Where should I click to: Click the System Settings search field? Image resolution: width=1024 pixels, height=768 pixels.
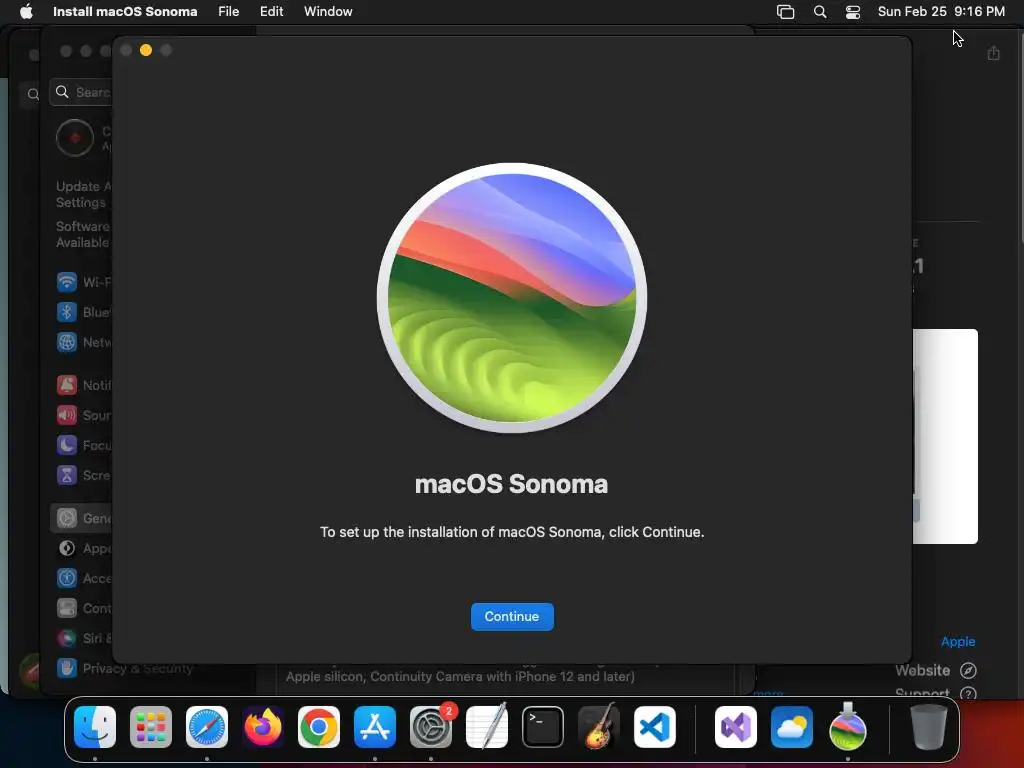pyautogui.click(x=81, y=92)
